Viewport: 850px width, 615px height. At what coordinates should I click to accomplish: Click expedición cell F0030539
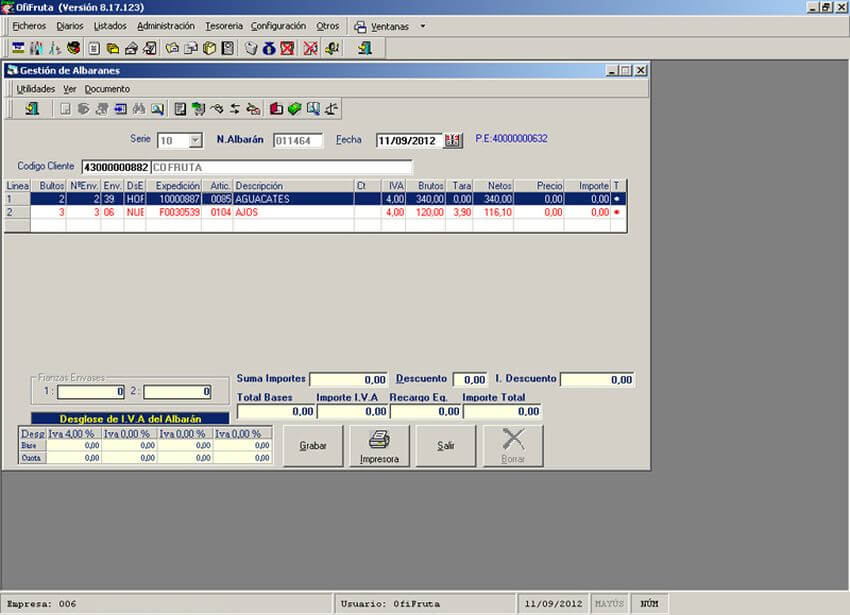click(173, 212)
